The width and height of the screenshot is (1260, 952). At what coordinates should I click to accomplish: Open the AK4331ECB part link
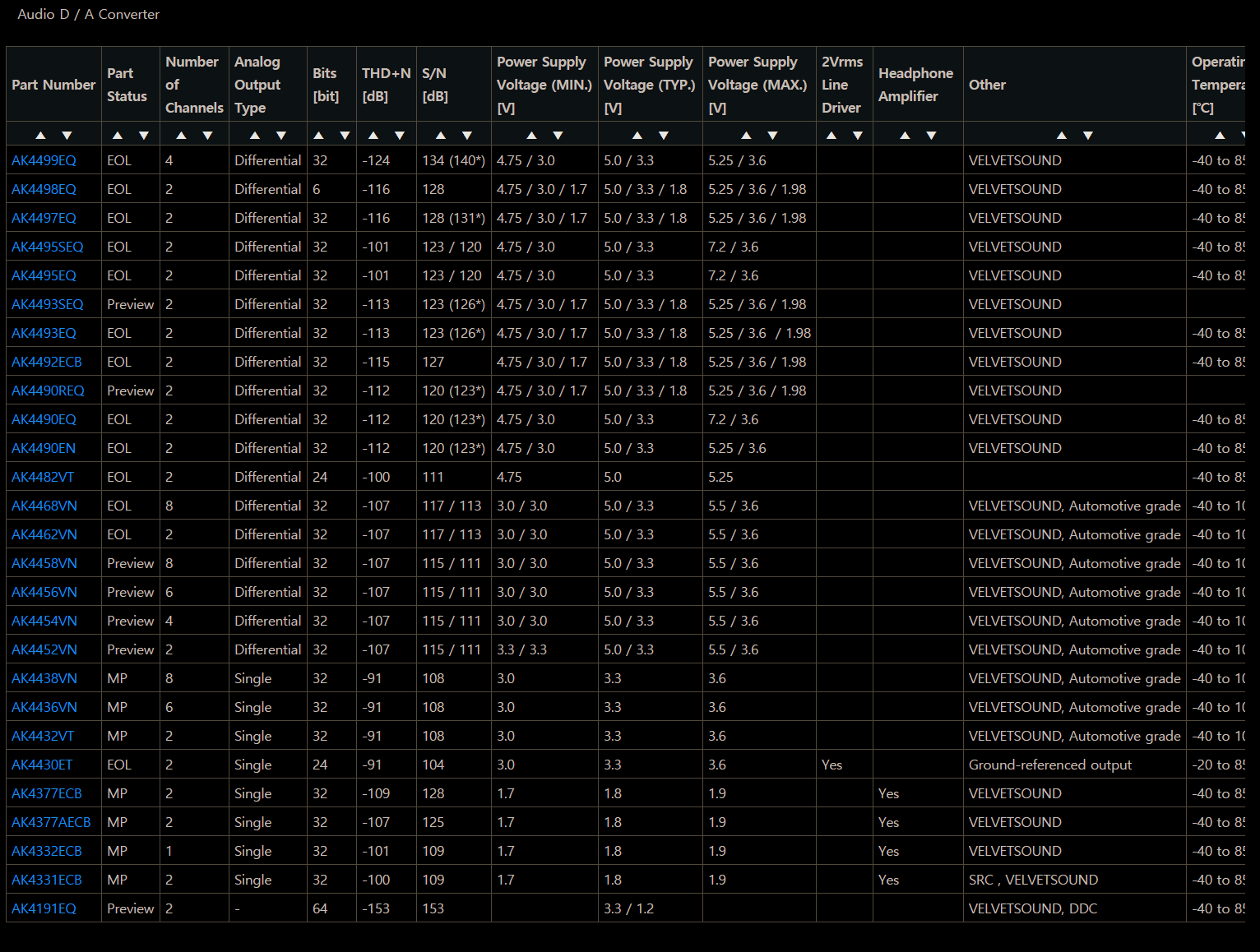click(x=47, y=880)
